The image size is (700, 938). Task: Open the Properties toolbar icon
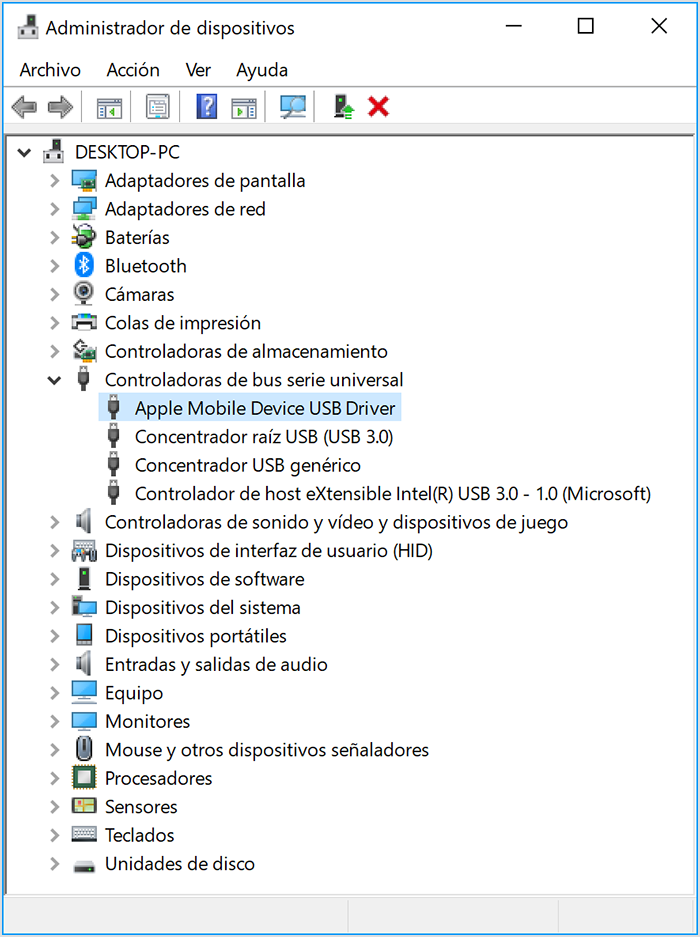pyautogui.click(x=158, y=106)
